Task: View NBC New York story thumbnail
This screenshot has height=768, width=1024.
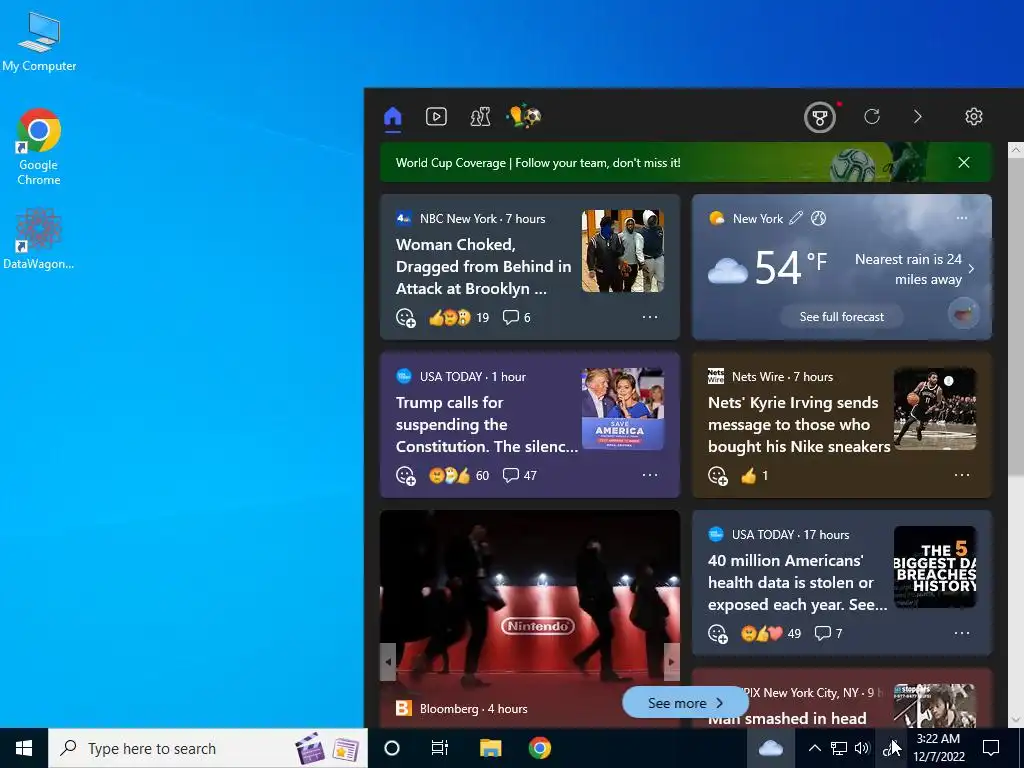Action: [x=623, y=251]
